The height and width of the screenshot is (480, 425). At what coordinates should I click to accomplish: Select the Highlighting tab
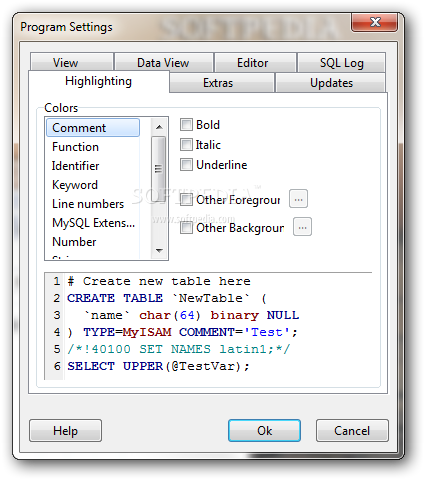[99, 81]
